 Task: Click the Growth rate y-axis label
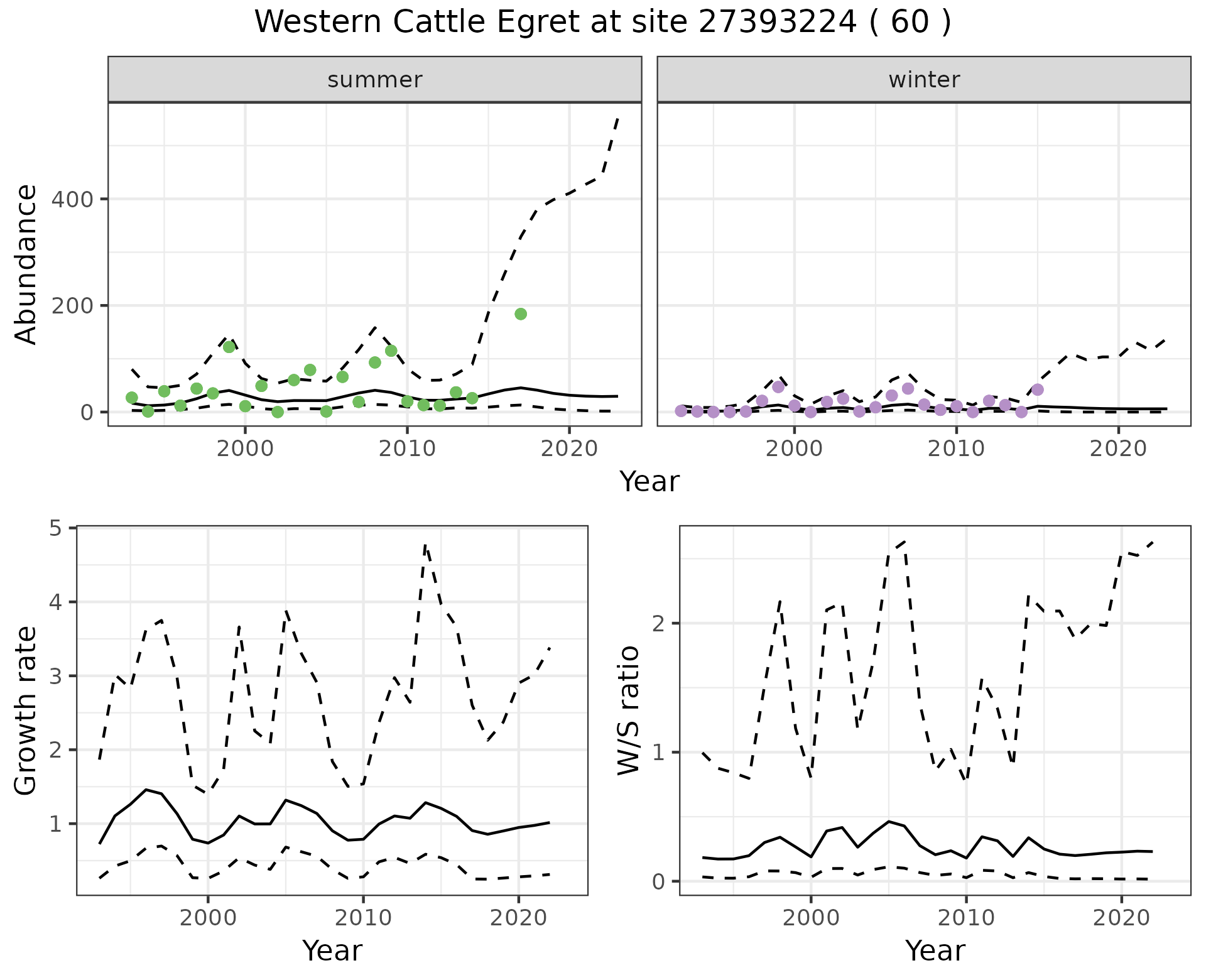tap(26, 710)
